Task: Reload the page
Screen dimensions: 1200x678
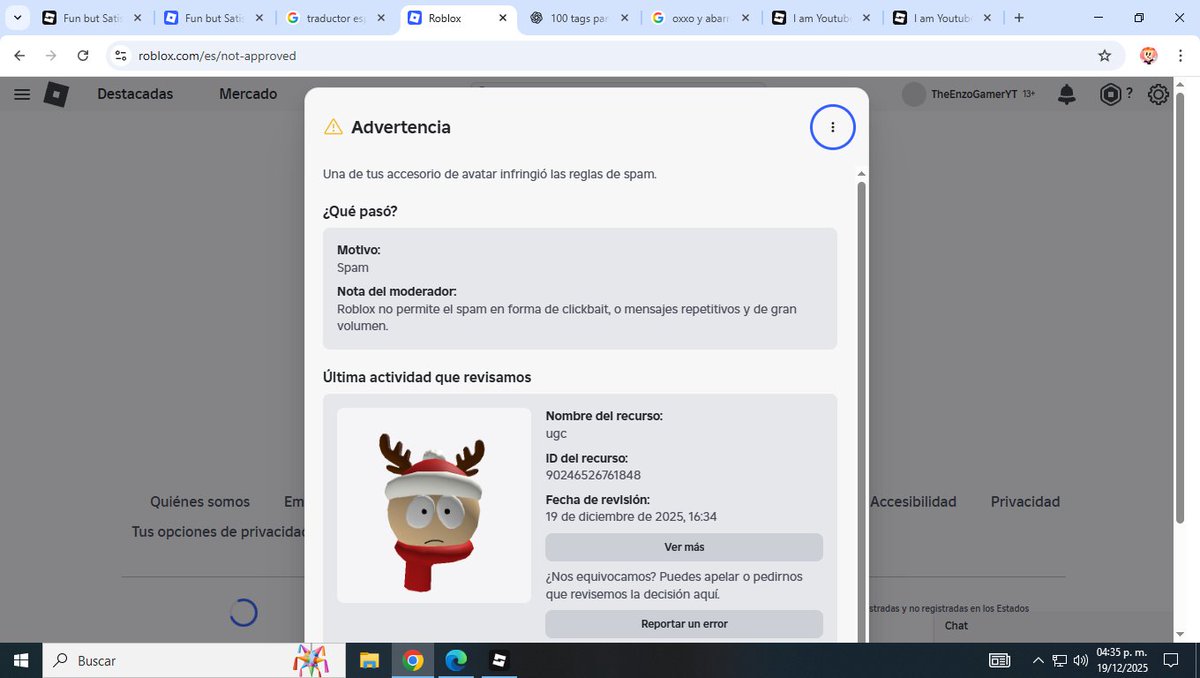Action: 83,56
